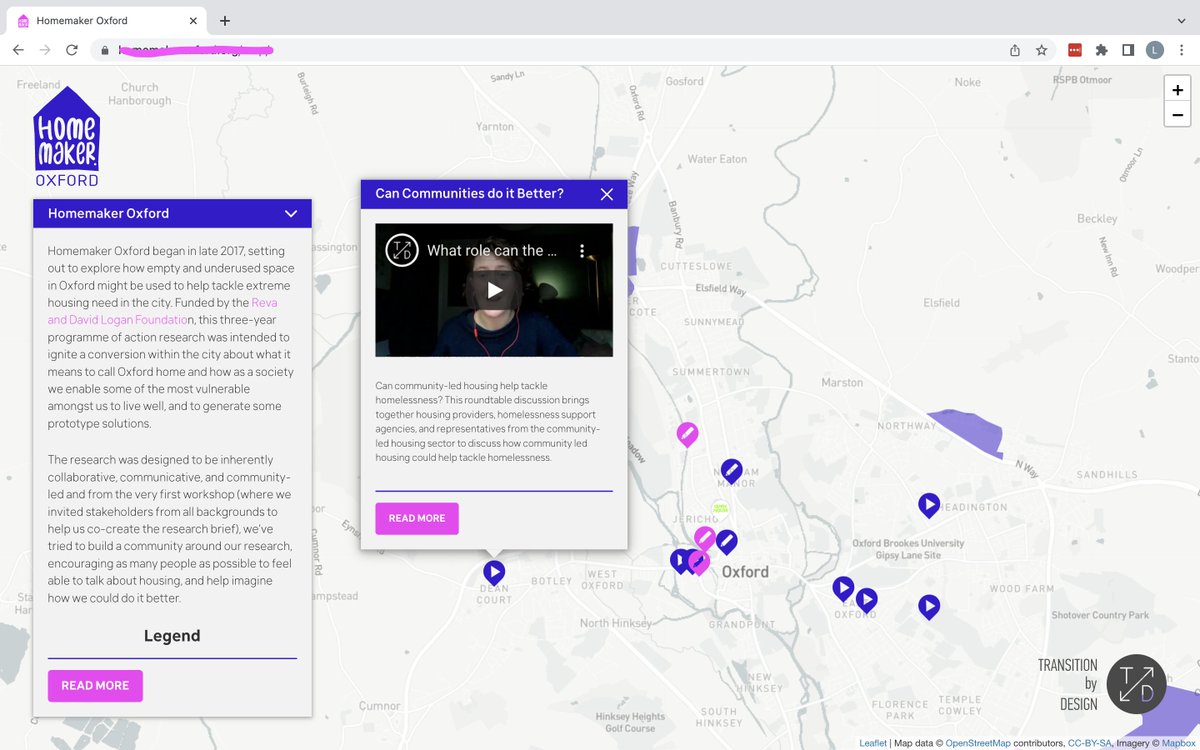Open the red password manager extension
The width and height of the screenshot is (1200, 750).
pos(1075,50)
